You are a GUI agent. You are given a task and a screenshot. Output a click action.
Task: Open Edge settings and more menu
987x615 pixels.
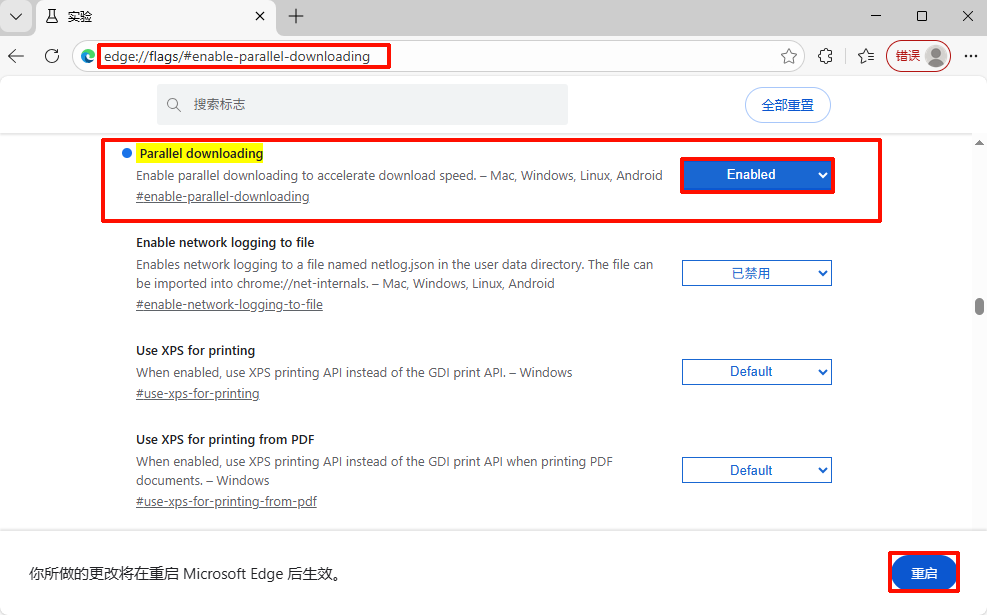point(970,56)
